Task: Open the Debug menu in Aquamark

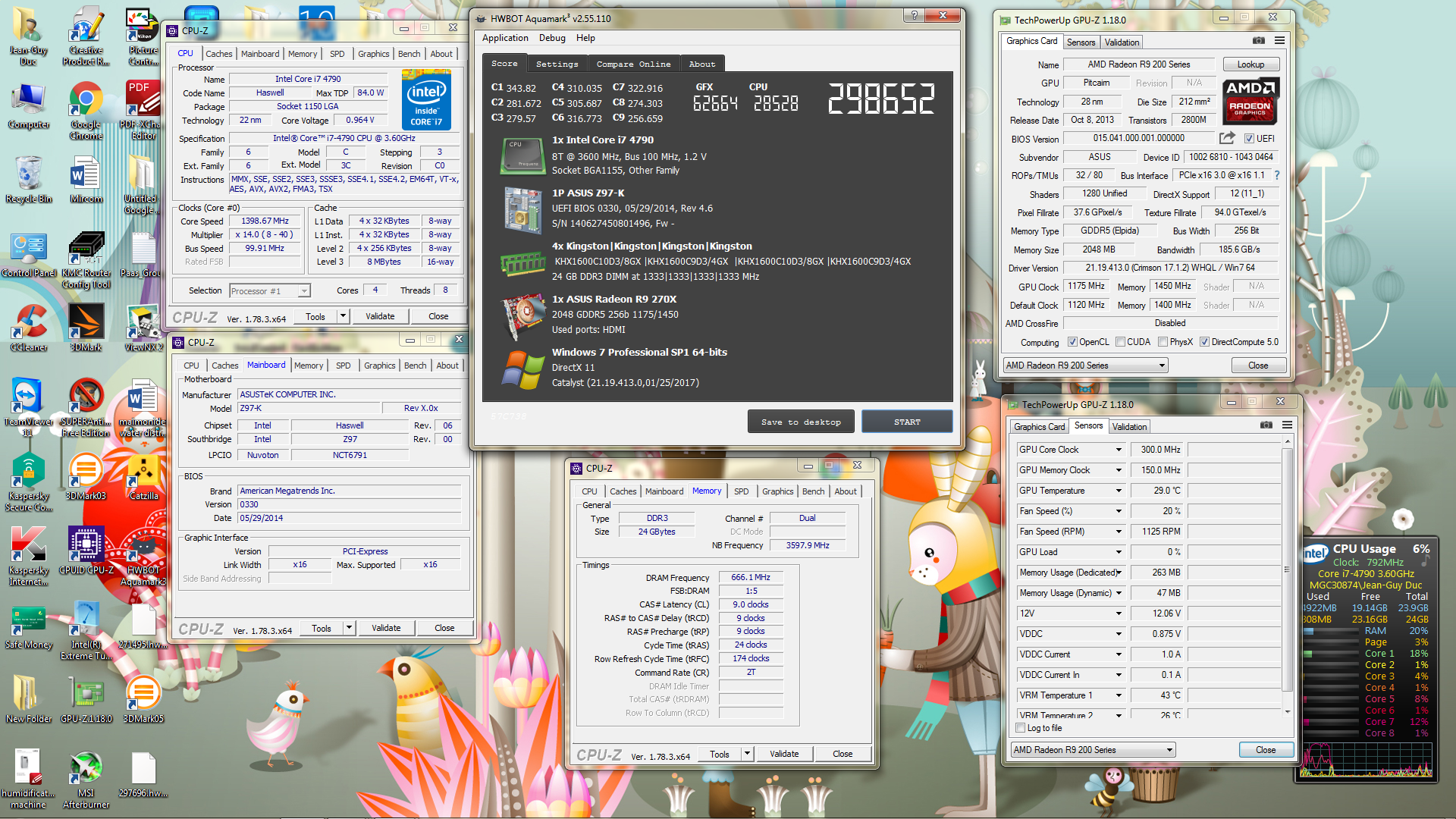Action: [552, 38]
